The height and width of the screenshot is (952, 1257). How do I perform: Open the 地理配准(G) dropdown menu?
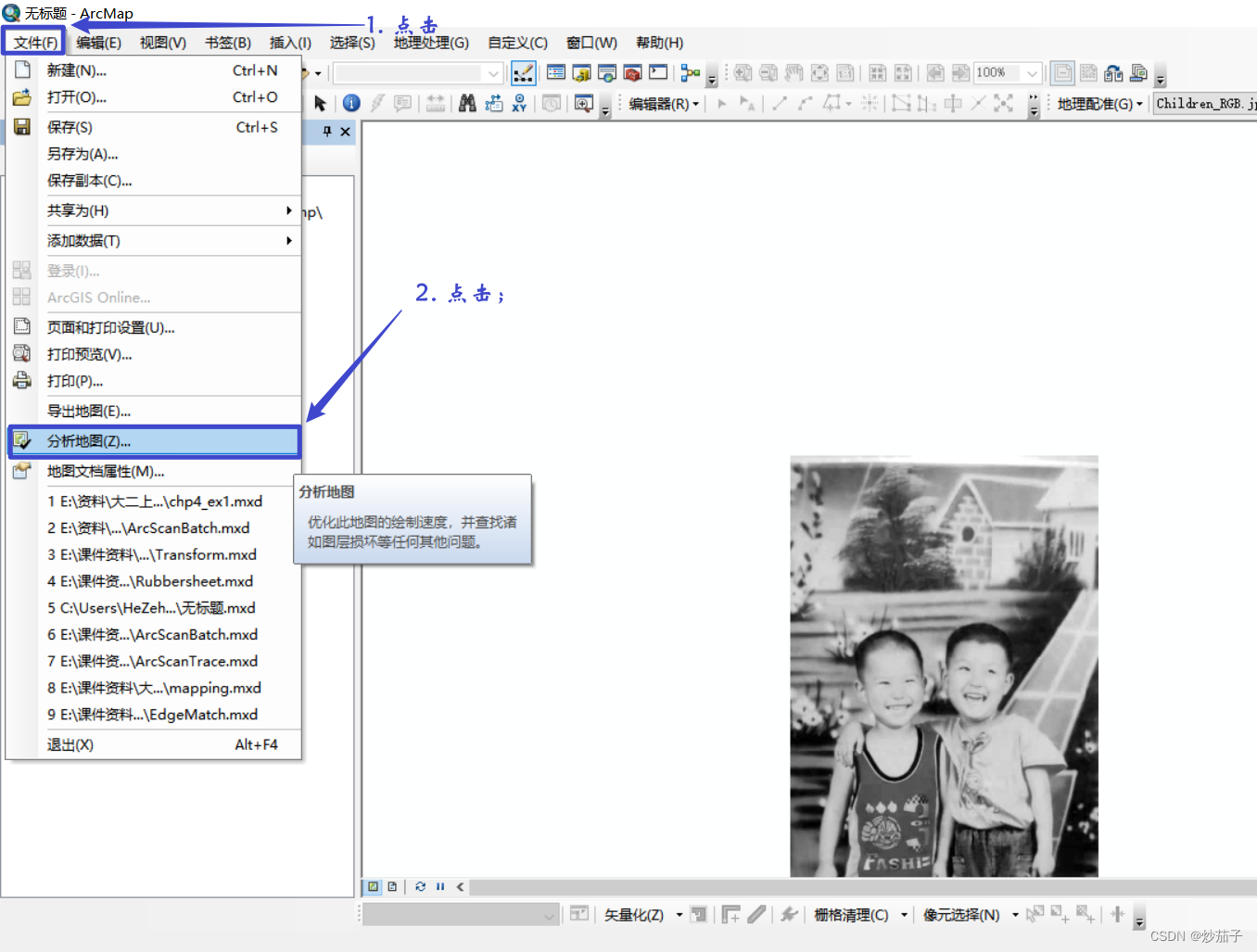pos(1099,104)
